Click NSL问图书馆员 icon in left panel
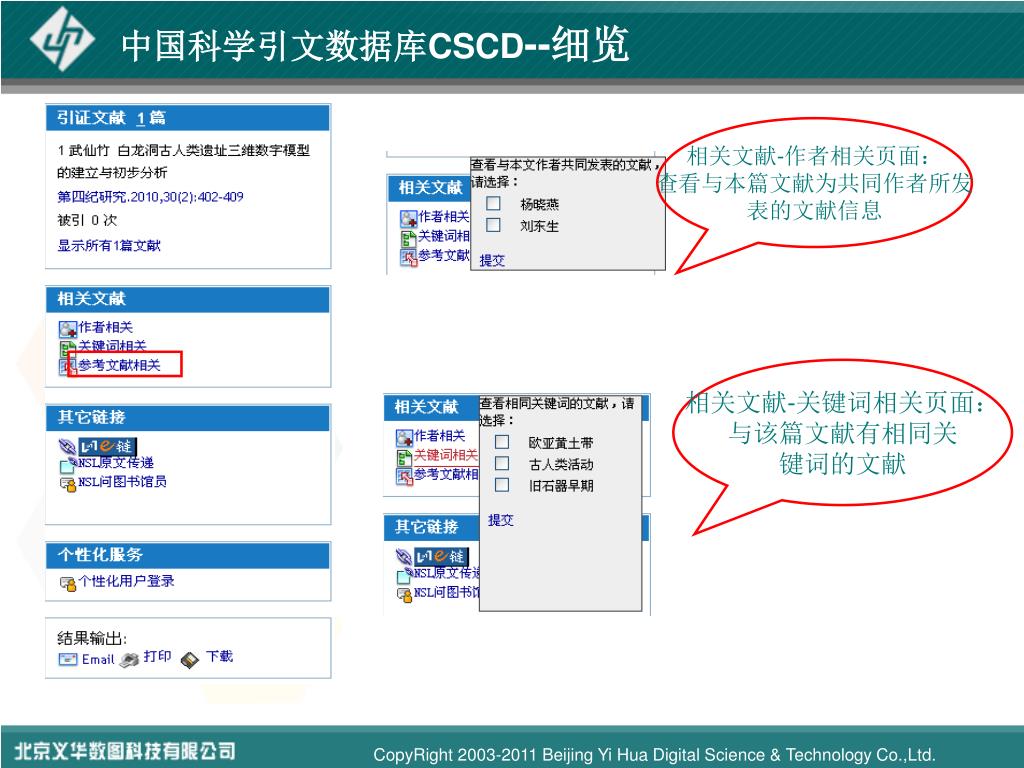The width and height of the screenshot is (1024, 768). [x=68, y=484]
